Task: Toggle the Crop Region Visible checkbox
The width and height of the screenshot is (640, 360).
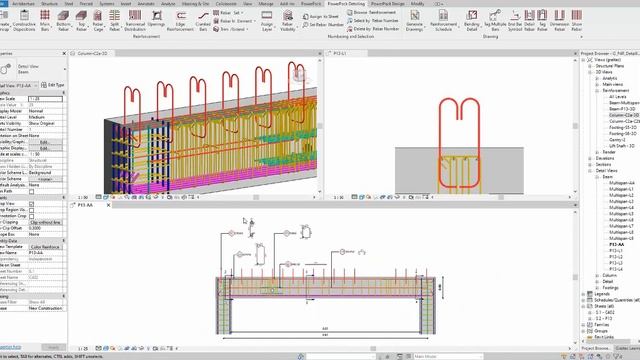Action: coord(31,210)
